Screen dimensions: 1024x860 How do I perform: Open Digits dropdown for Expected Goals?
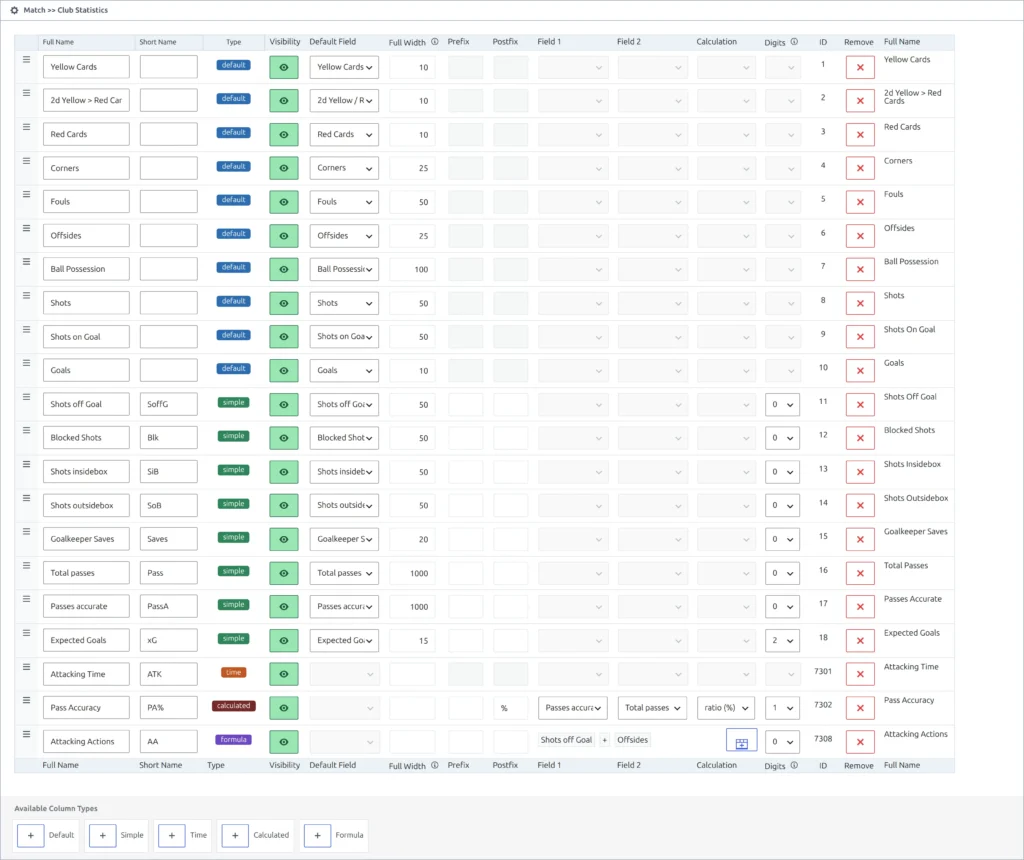click(782, 641)
